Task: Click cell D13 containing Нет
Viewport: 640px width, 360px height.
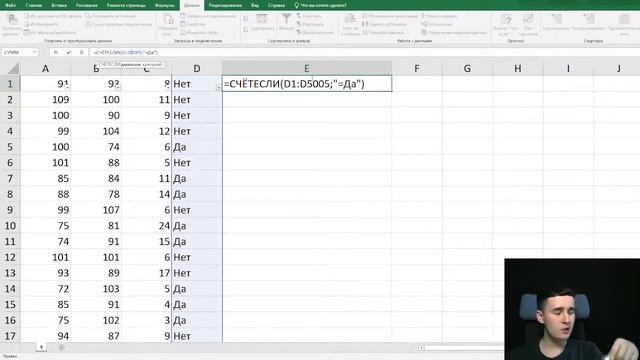Action: [x=197, y=273]
